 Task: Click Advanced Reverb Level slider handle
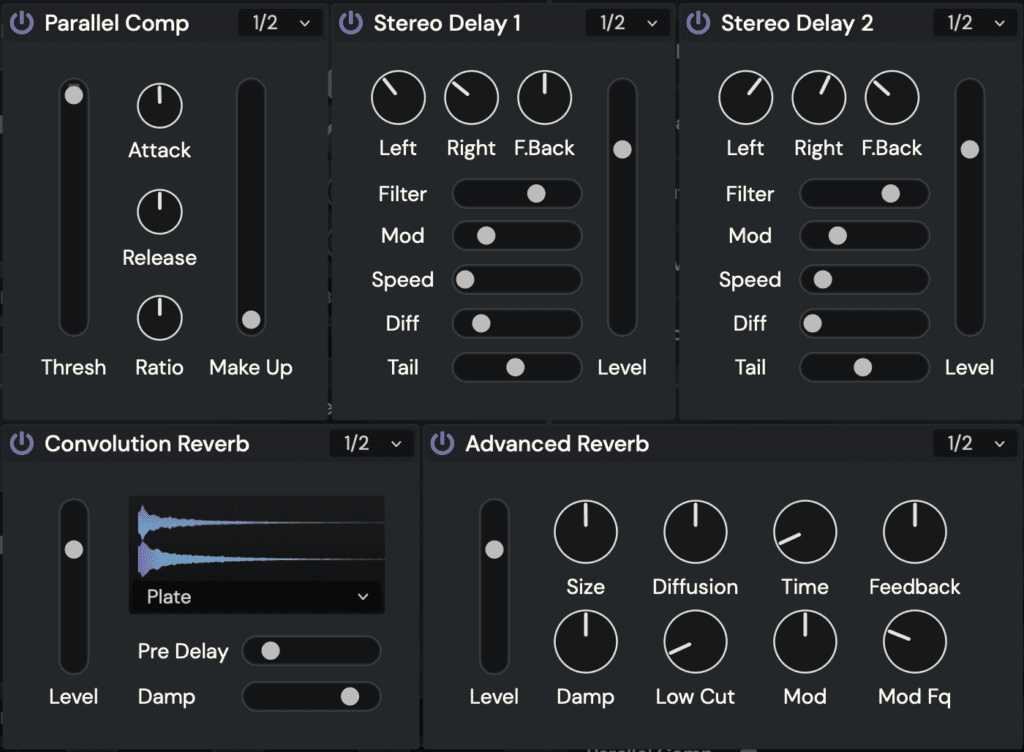pyautogui.click(x=494, y=550)
